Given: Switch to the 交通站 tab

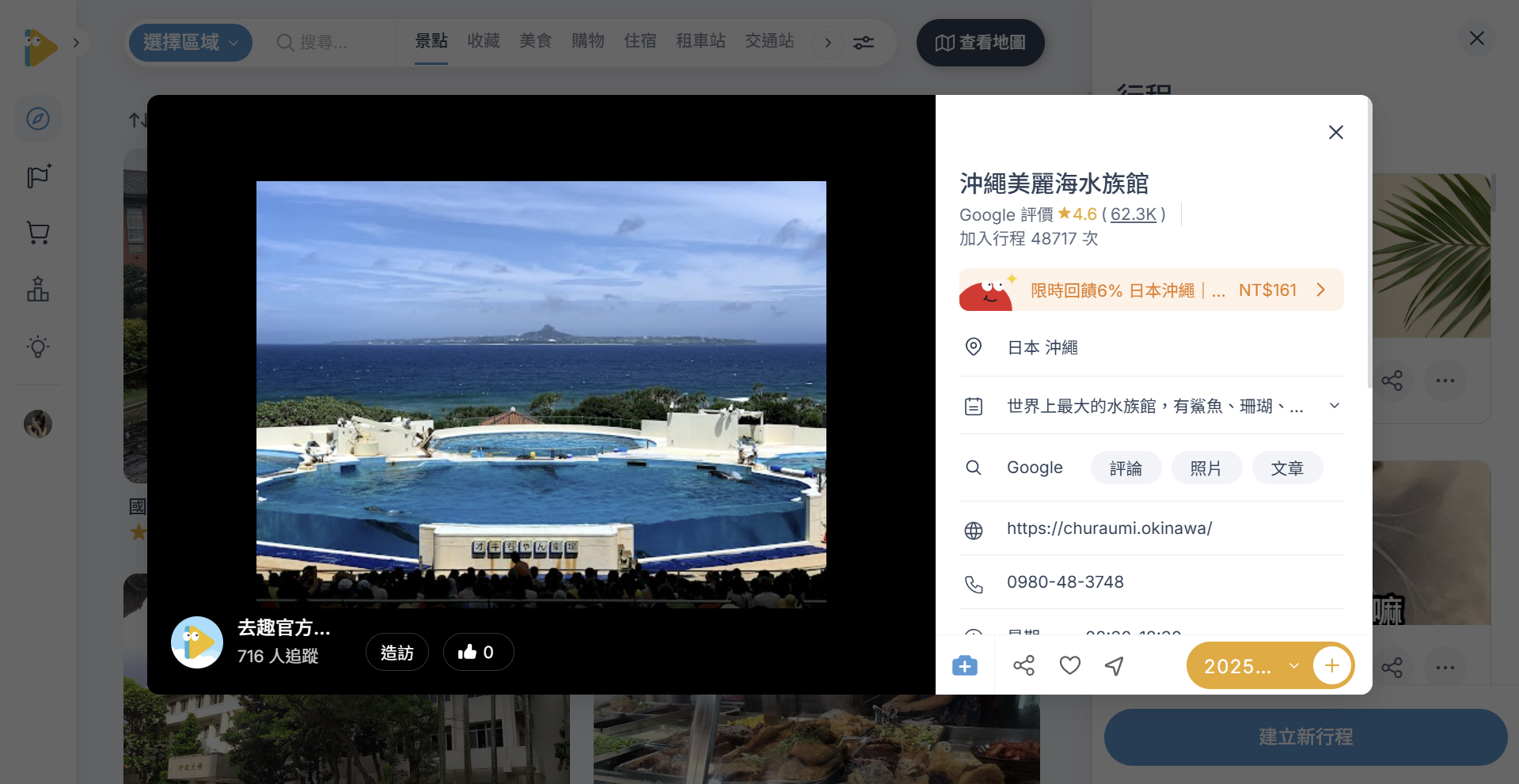Looking at the screenshot, I should (769, 41).
